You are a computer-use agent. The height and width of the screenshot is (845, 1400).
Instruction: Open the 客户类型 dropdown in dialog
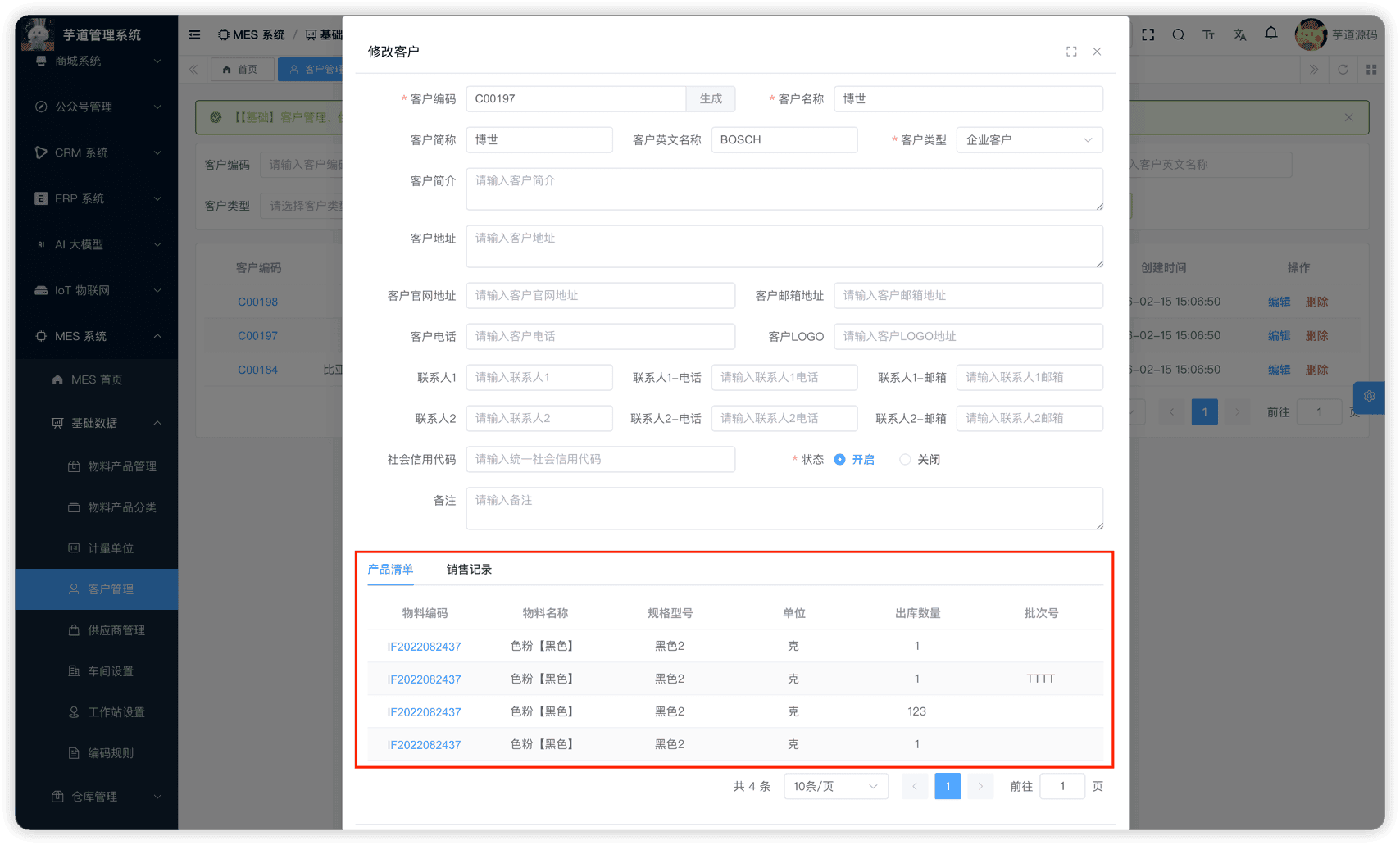coord(1029,140)
